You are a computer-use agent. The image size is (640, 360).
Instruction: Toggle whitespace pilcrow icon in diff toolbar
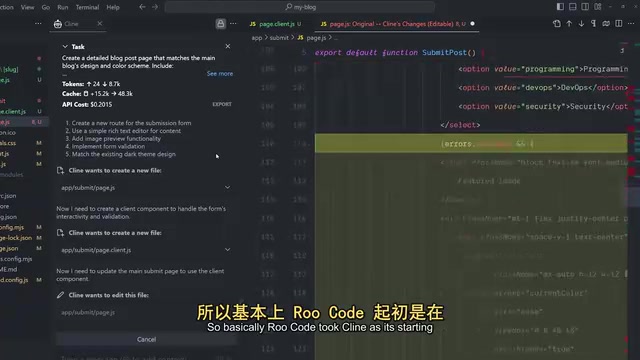tap(593, 24)
